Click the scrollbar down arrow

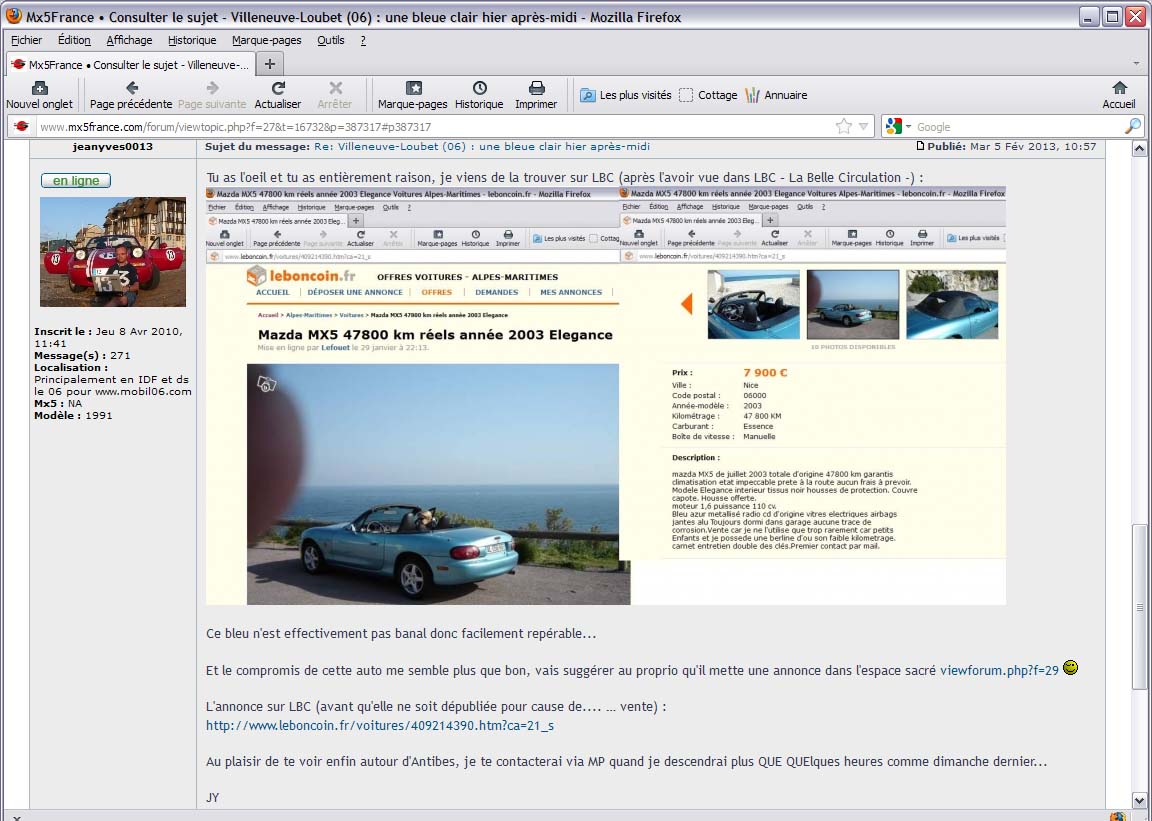[1139, 800]
